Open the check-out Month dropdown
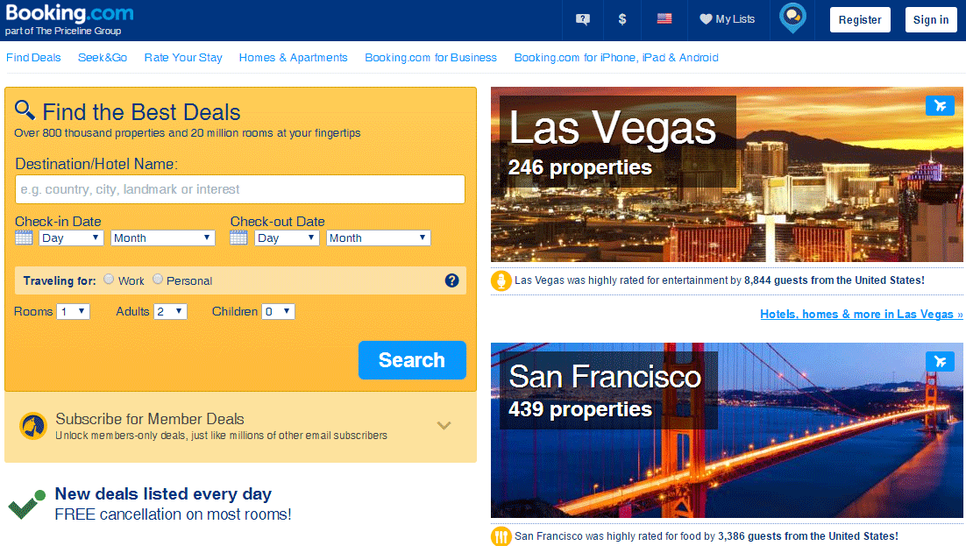 (x=378, y=238)
